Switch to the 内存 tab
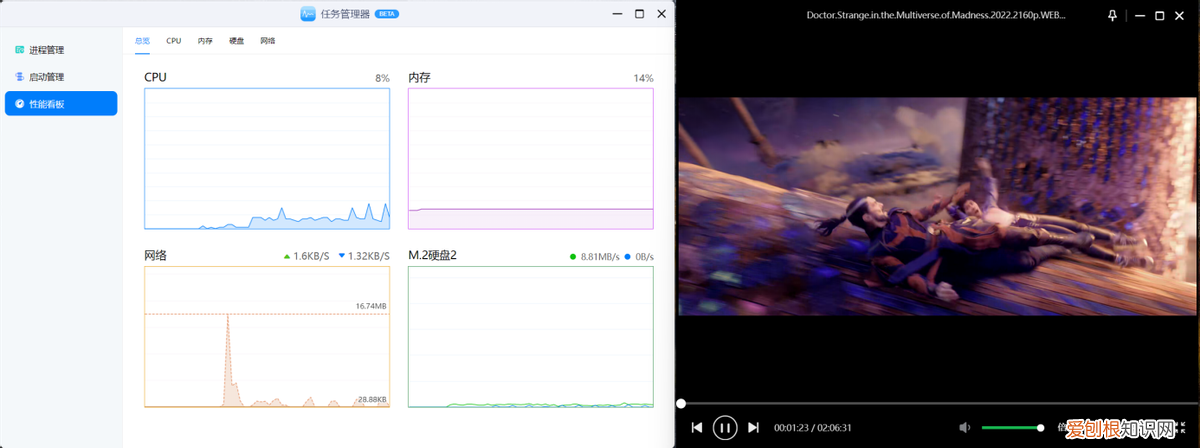The height and width of the screenshot is (448, 1200). 205,41
